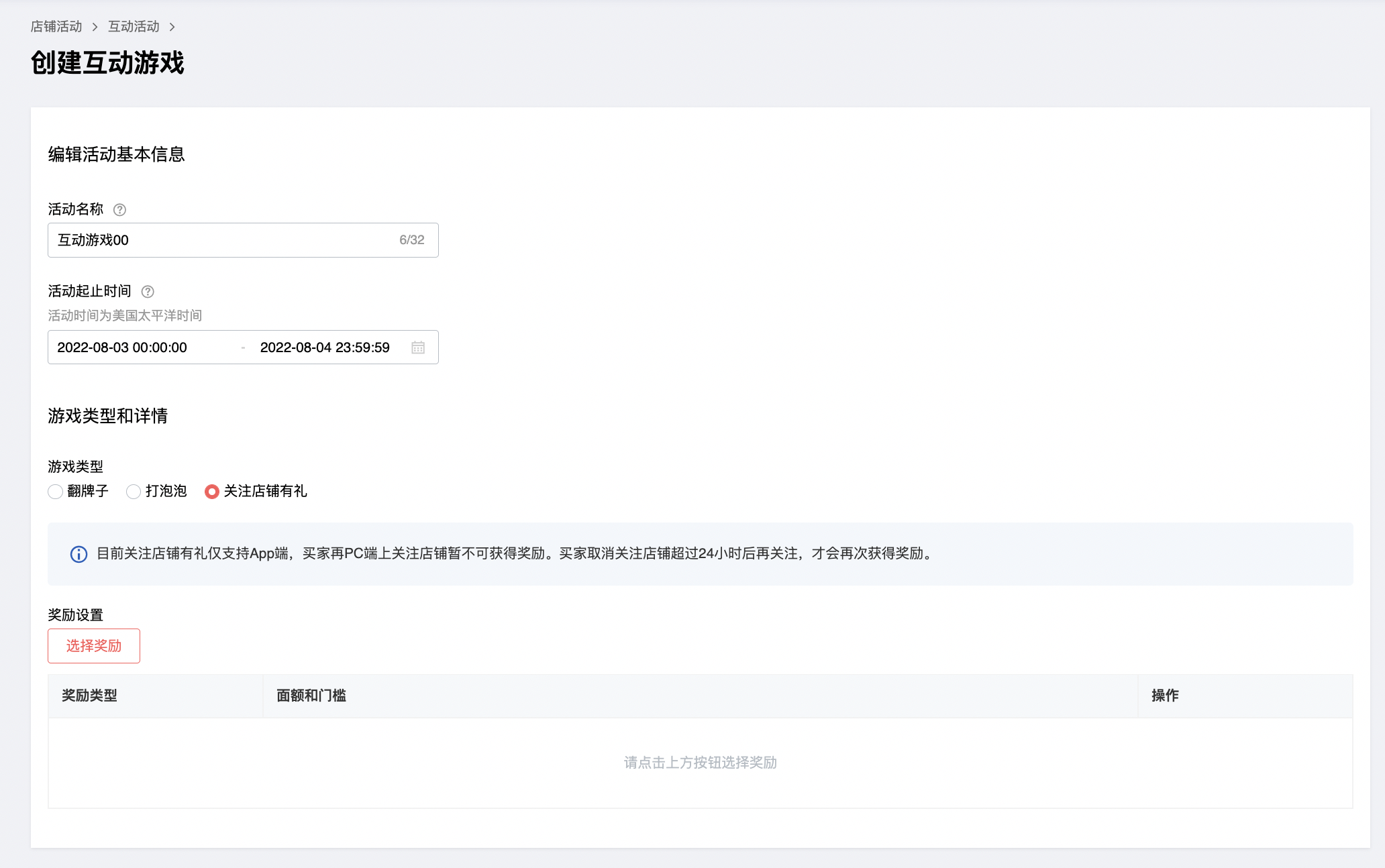Click the 面额和门槛 column header
The width and height of the screenshot is (1385, 868).
[x=311, y=696]
